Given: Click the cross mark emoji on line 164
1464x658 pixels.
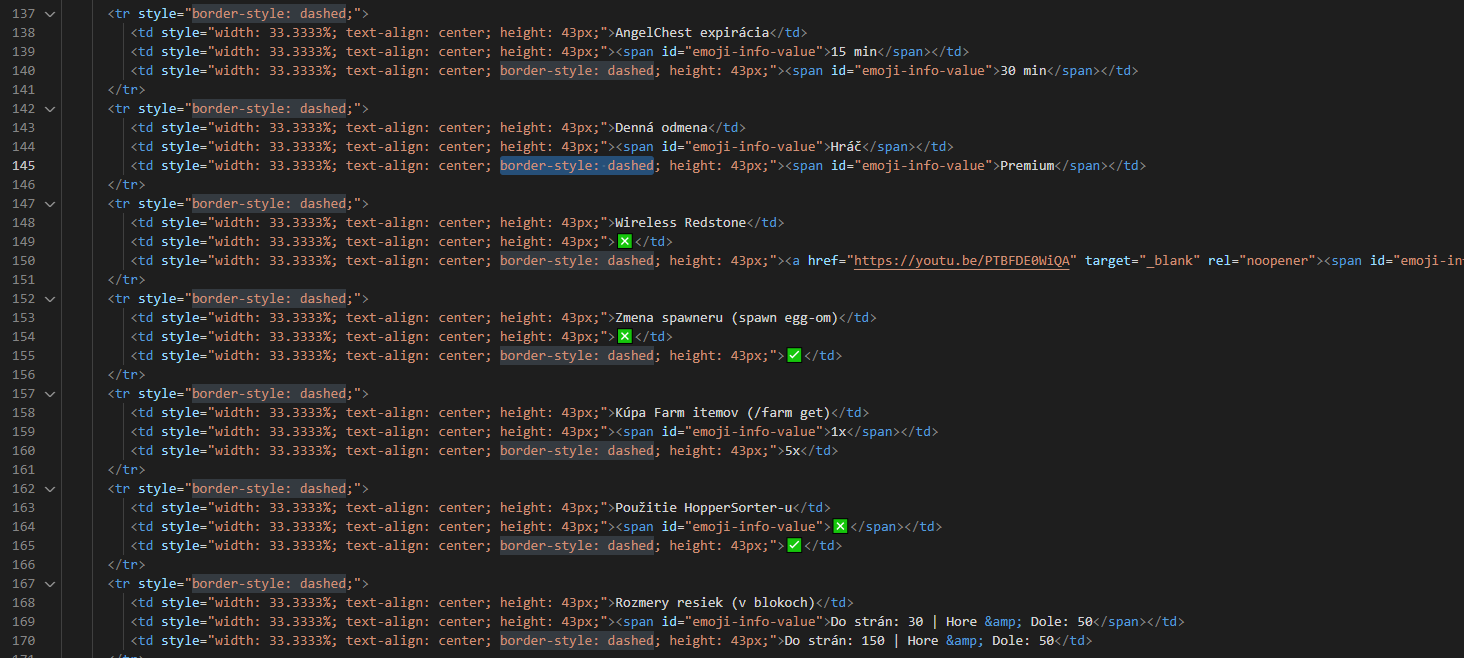Looking at the screenshot, I should tap(840, 527).
